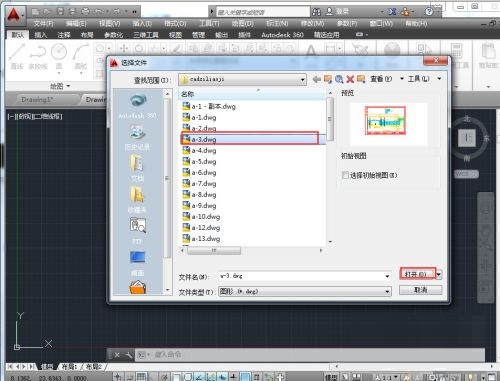Click the red X delete icon in dialog

[x=350, y=79]
